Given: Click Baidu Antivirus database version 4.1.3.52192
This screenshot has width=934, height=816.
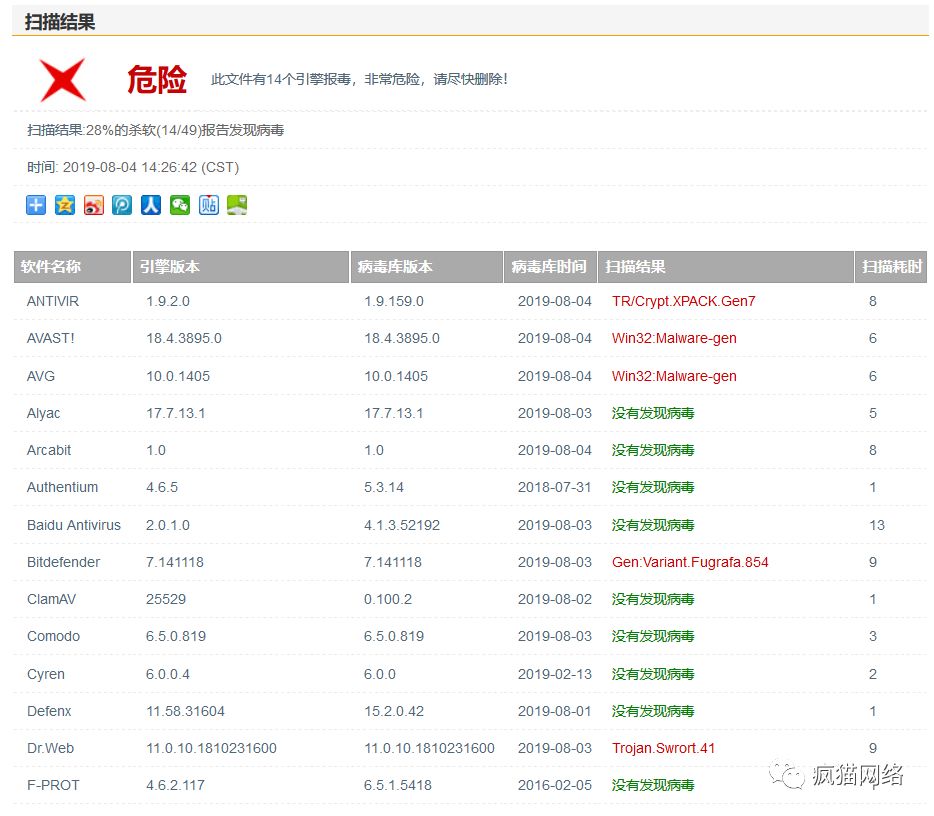Looking at the screenshot, I should [402, 525].
